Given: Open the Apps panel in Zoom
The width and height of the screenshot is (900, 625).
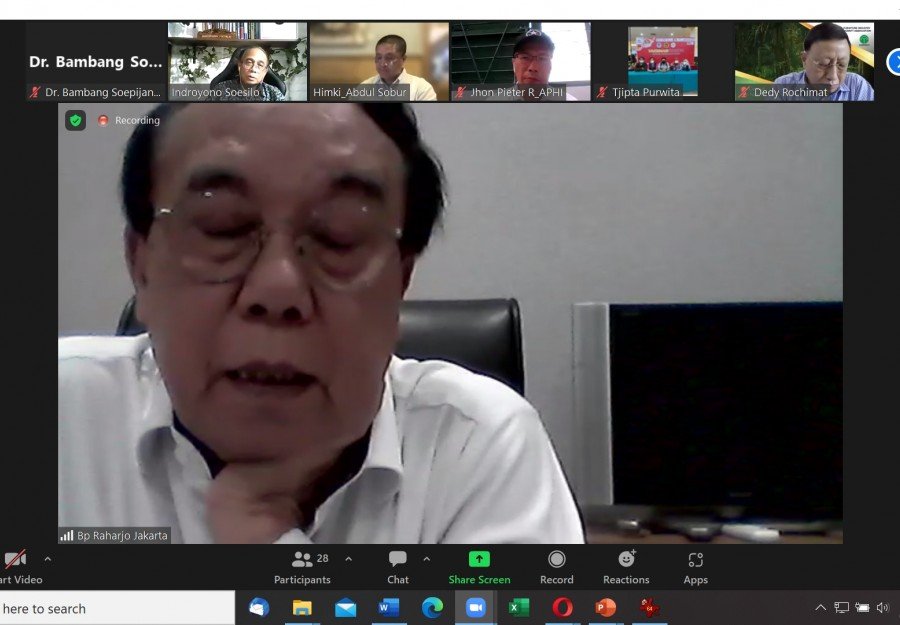Looking at the screenshot, I should (696, 568).
